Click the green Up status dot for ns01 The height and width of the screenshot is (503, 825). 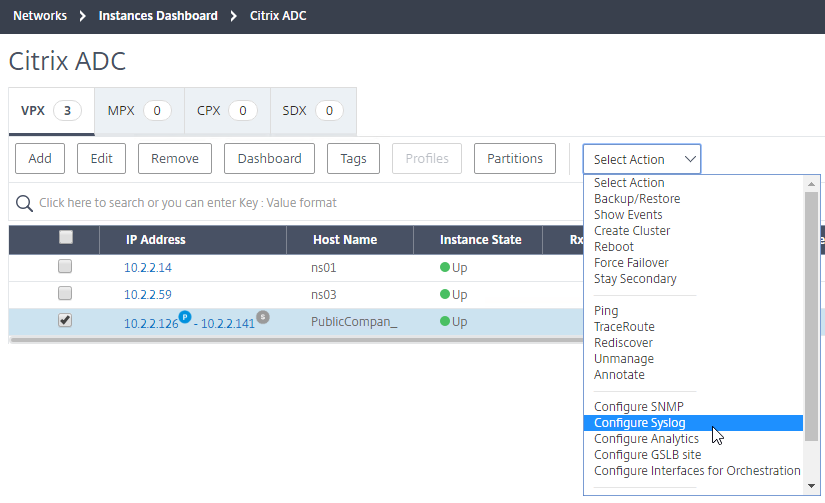[x=445, y=267]
